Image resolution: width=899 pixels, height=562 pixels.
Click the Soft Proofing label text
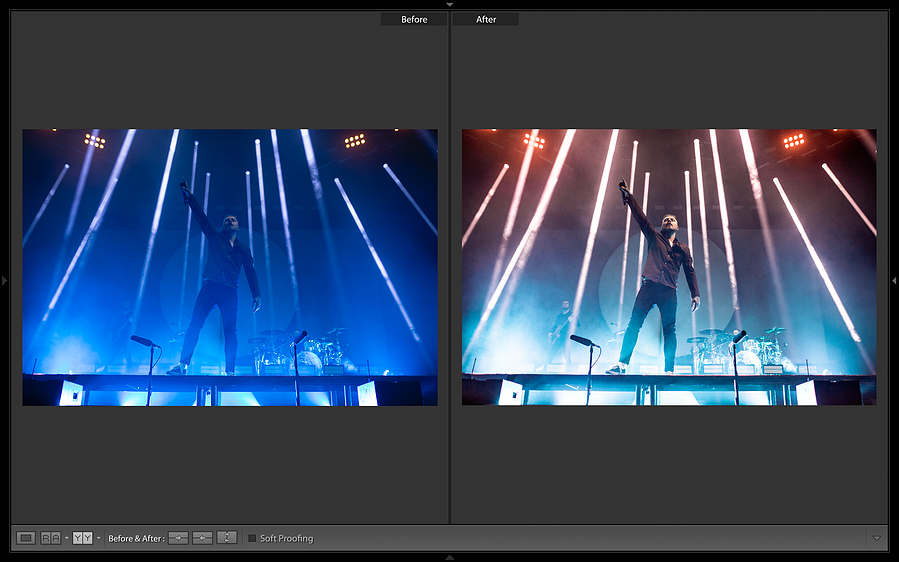[x=287, y=538]
